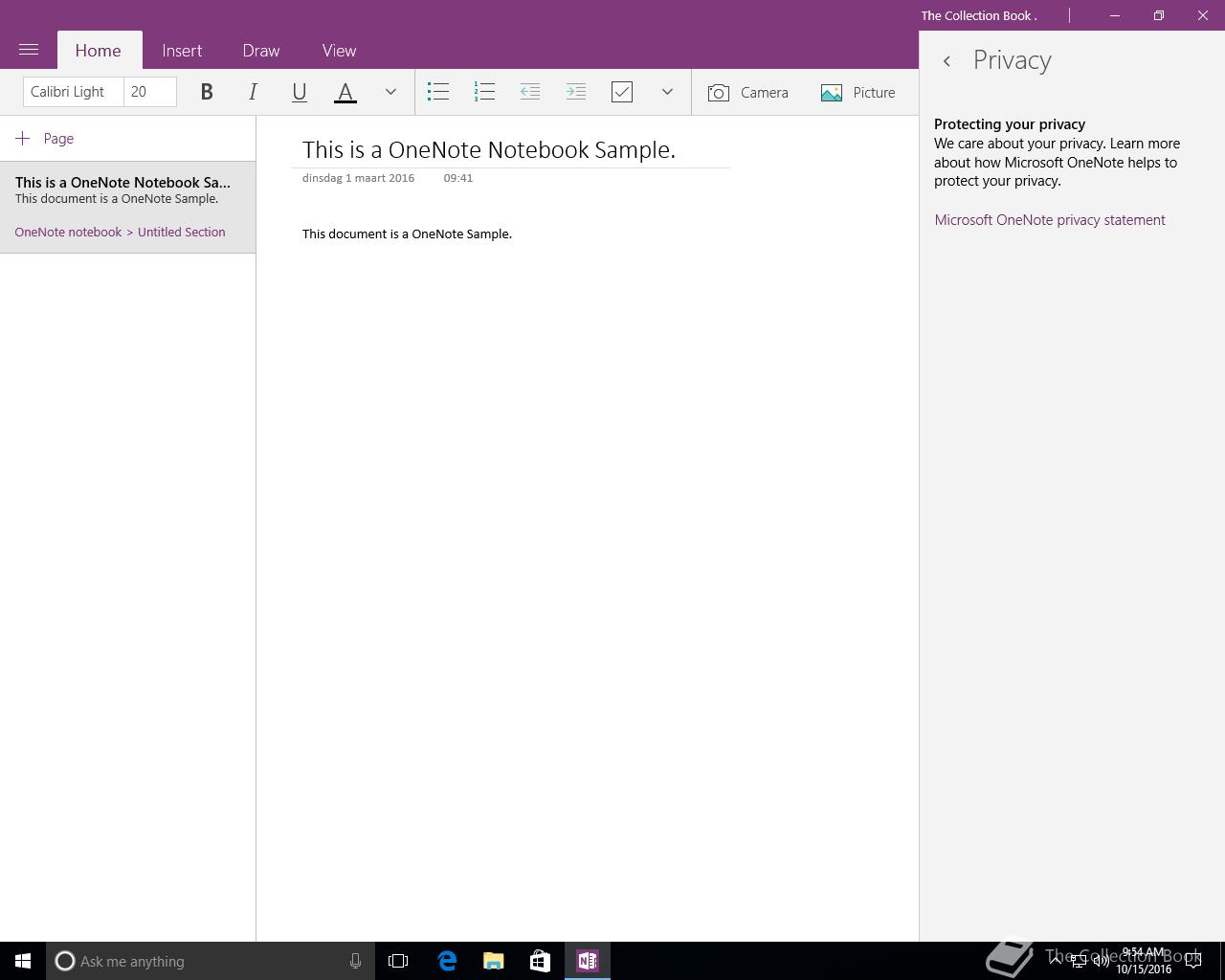Minimize the OneNote window
The width and height of the screenshot is (1225, 980).
tap(1115, 15)
